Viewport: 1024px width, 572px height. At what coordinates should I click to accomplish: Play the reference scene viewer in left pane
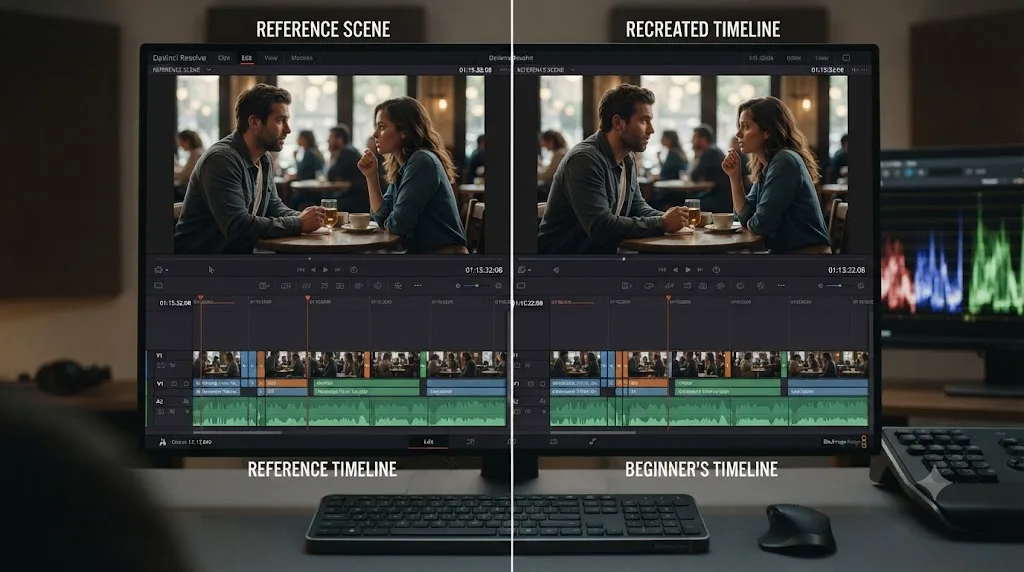pos(325,270)
